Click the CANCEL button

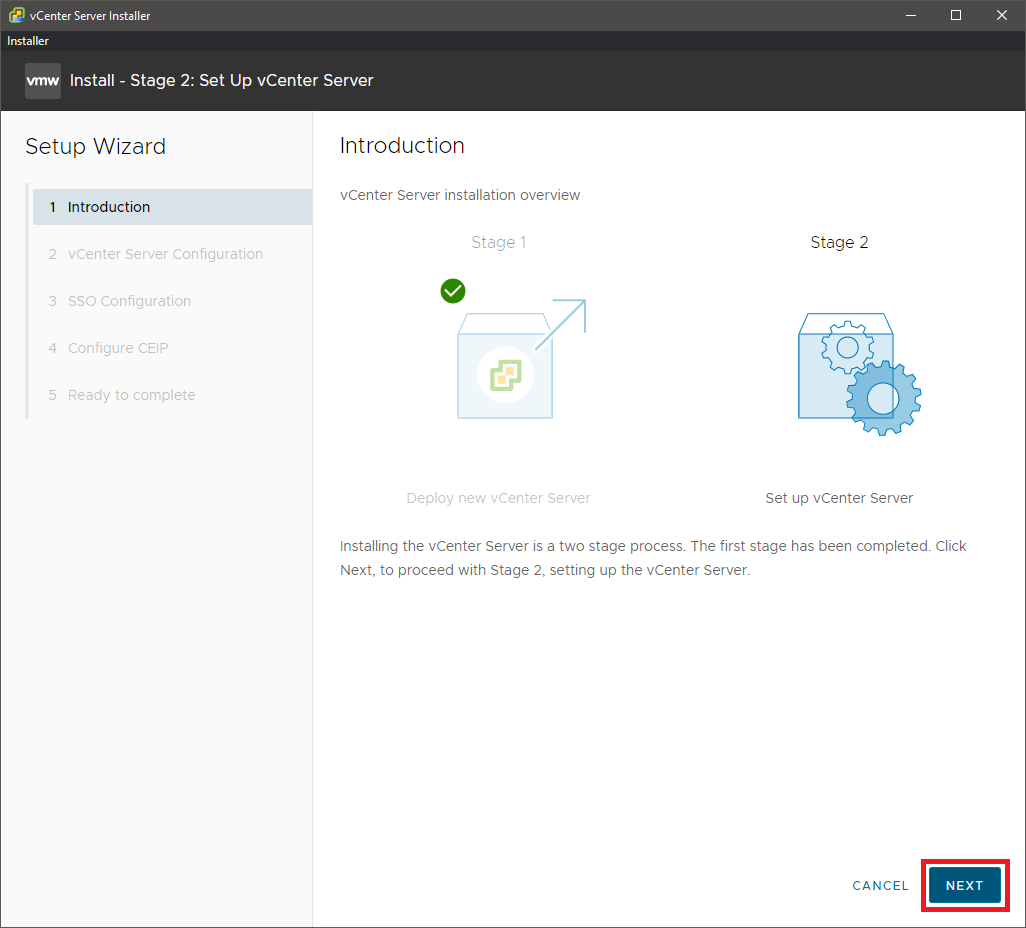[880, 885]
